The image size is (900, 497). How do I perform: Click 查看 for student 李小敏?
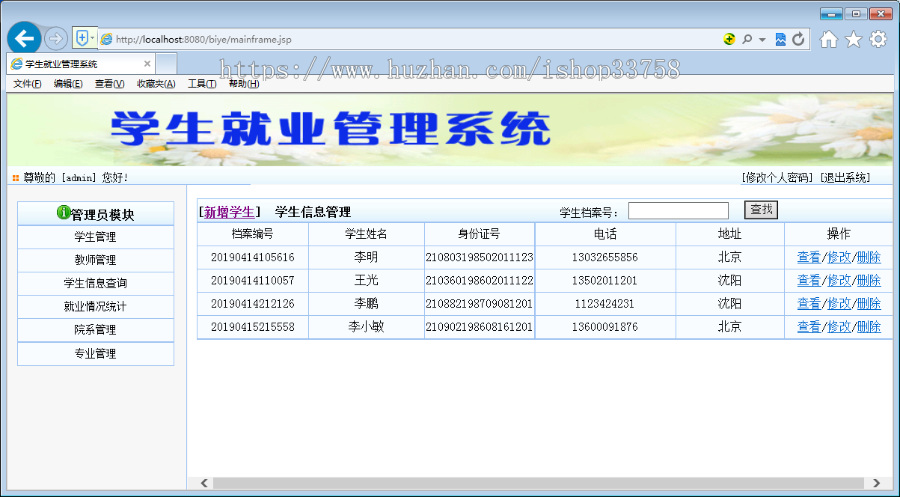coord(809,327)
